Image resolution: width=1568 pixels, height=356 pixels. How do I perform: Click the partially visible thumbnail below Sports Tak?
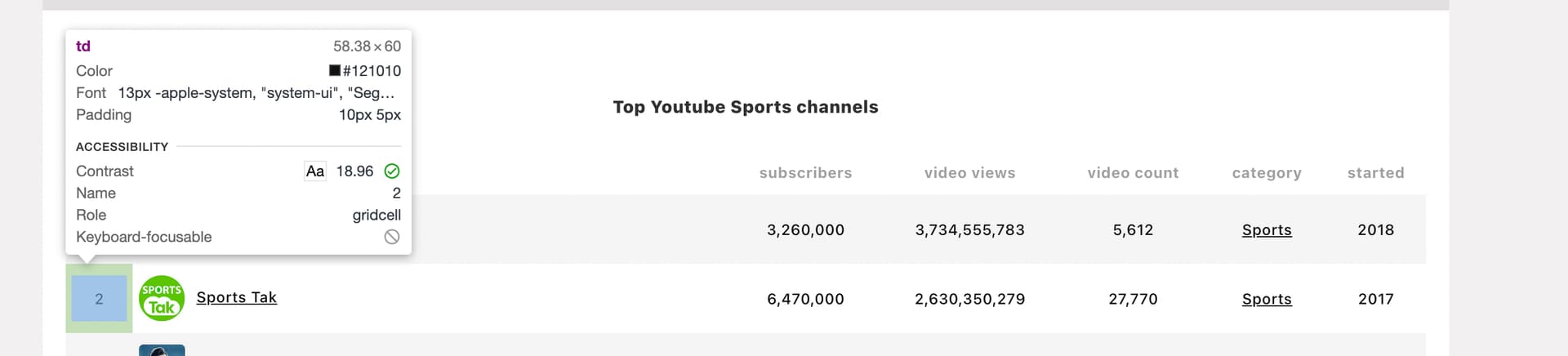coord(162,350)
